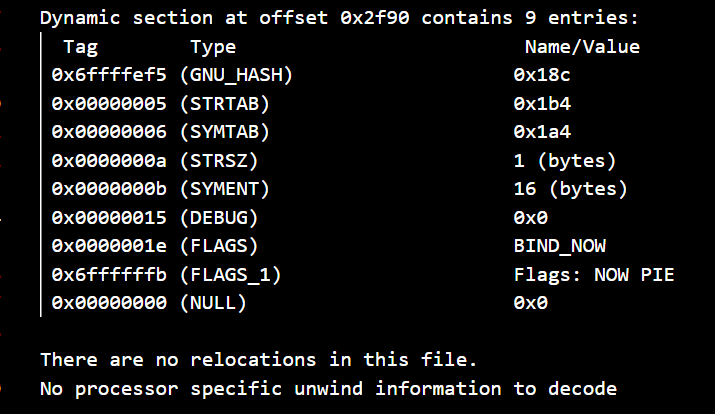Click the Name/Value column header

[x=582, y=47]
